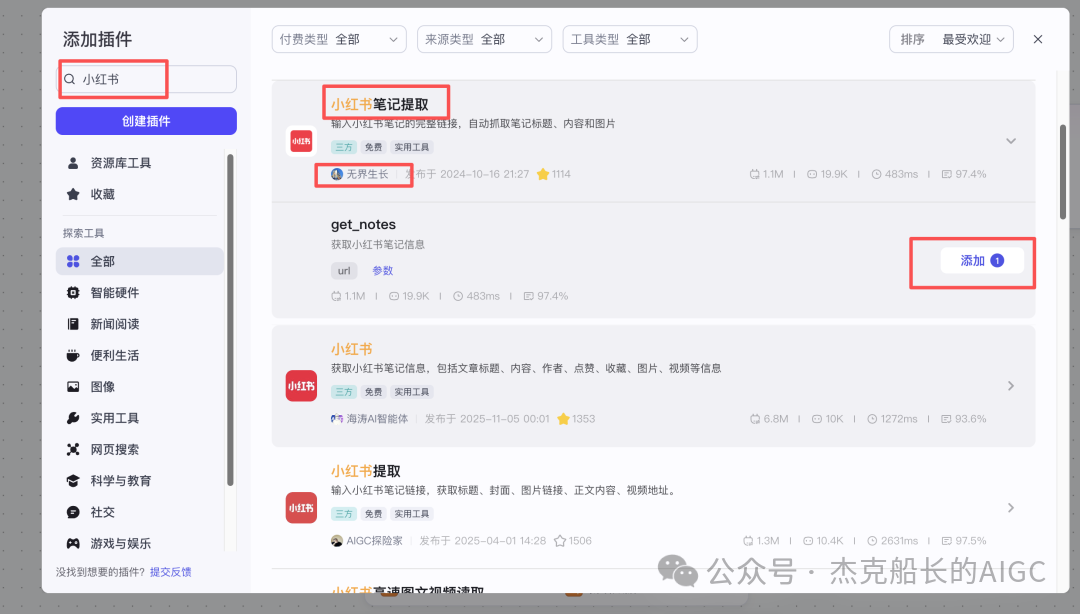The width and height of the screenshot is (1080, 614).
Task: Select the 实用工具 category
Action: [x=140, y=418]
